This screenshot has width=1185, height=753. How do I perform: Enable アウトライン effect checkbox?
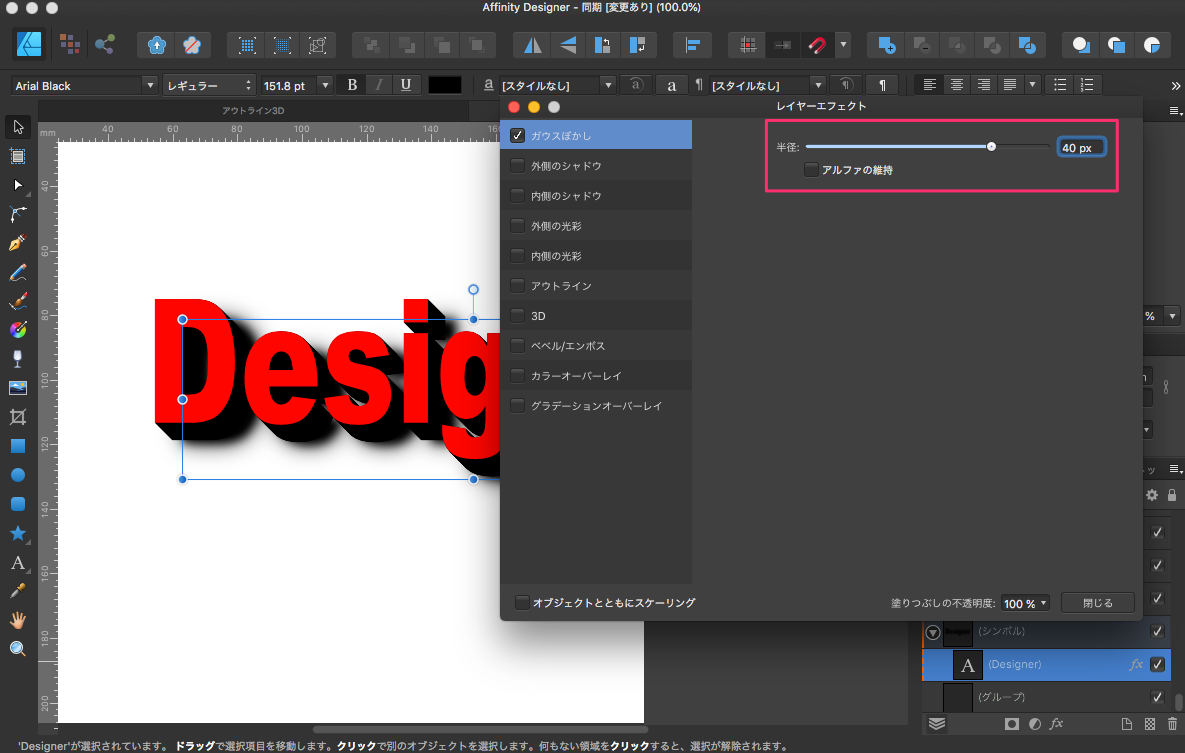pyautogui.click(x=518, y=286)
